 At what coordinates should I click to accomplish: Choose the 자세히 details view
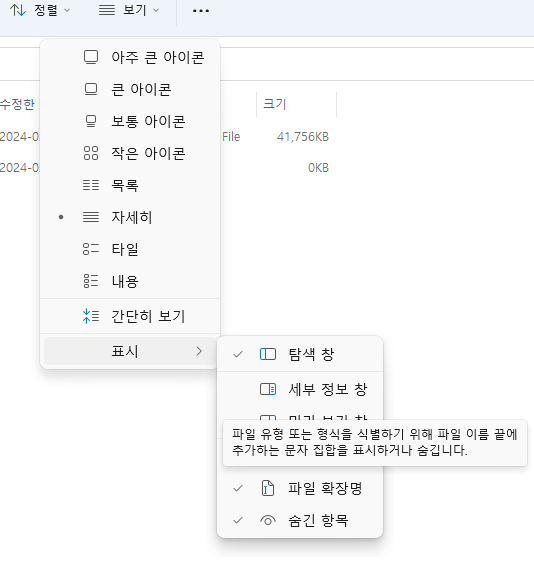pos(130,217)
